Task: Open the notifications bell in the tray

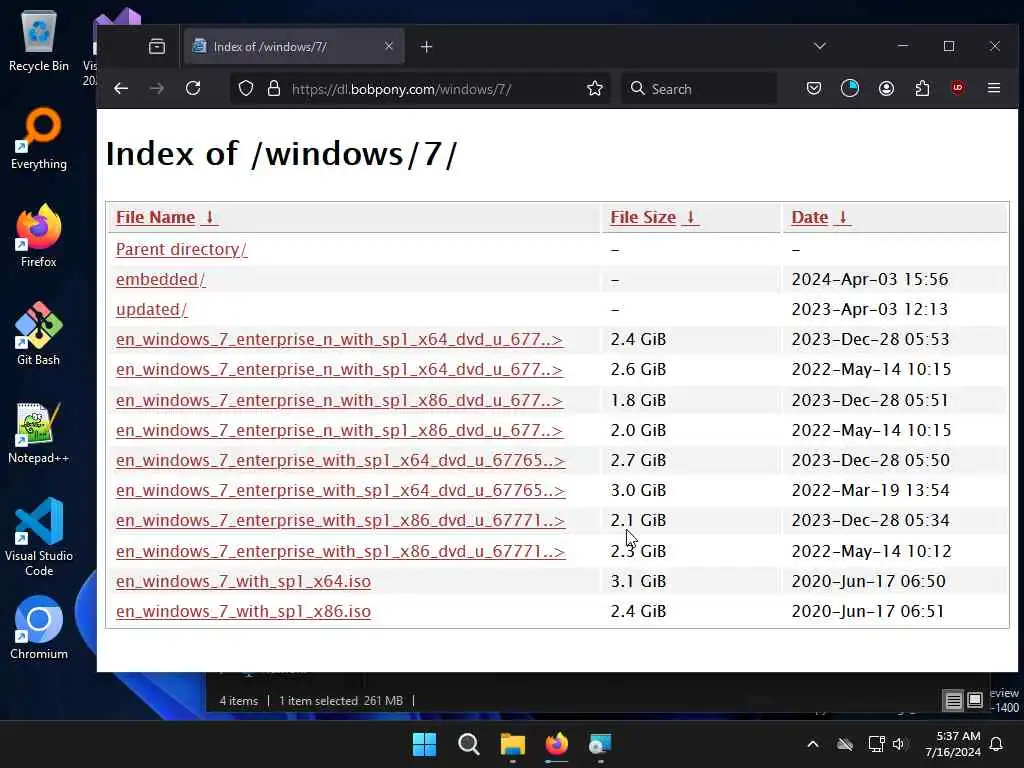Action: 997,744
